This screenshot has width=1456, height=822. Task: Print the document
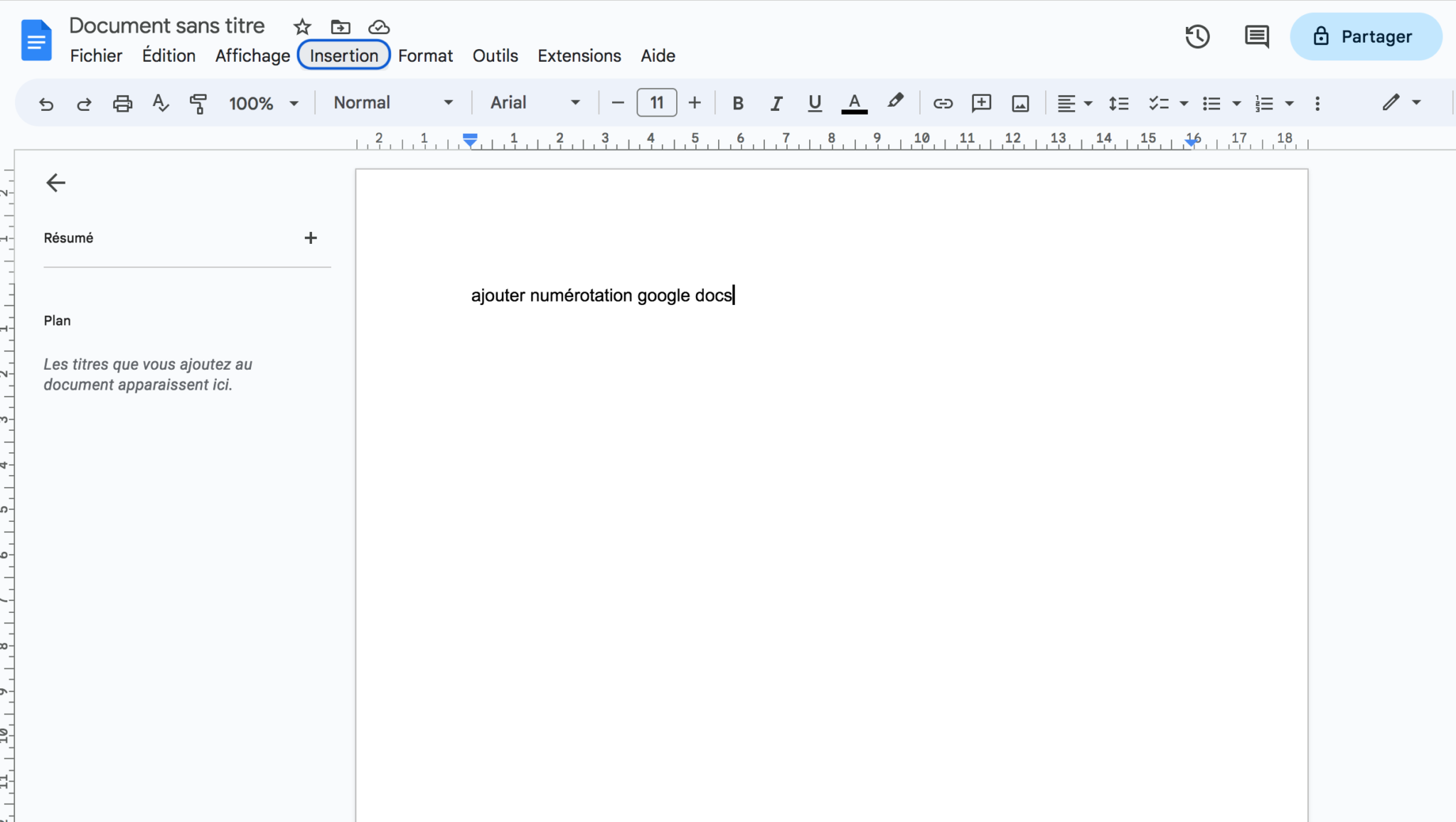[122, 103]
